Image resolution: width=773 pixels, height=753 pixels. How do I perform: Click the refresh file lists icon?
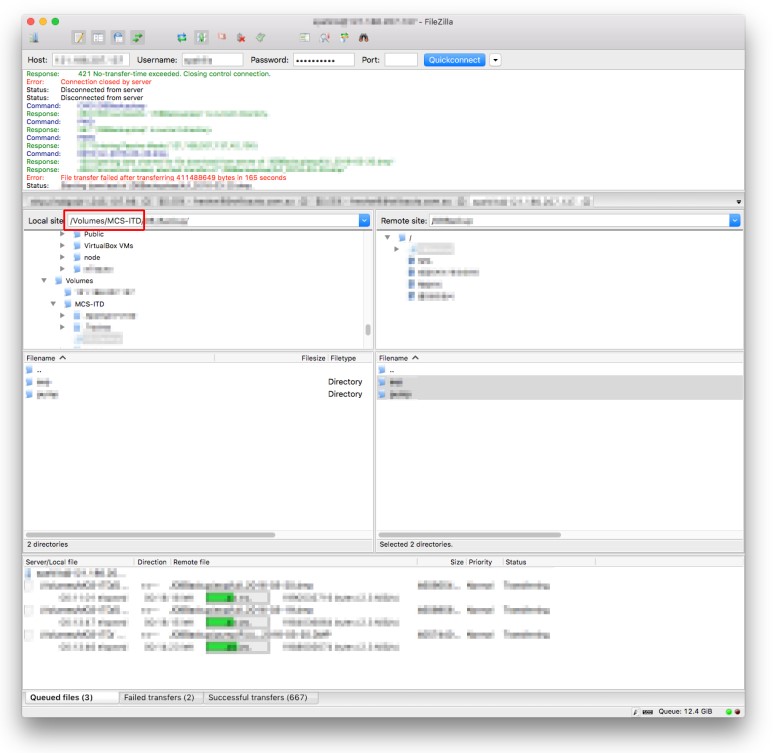pos(182,37)
